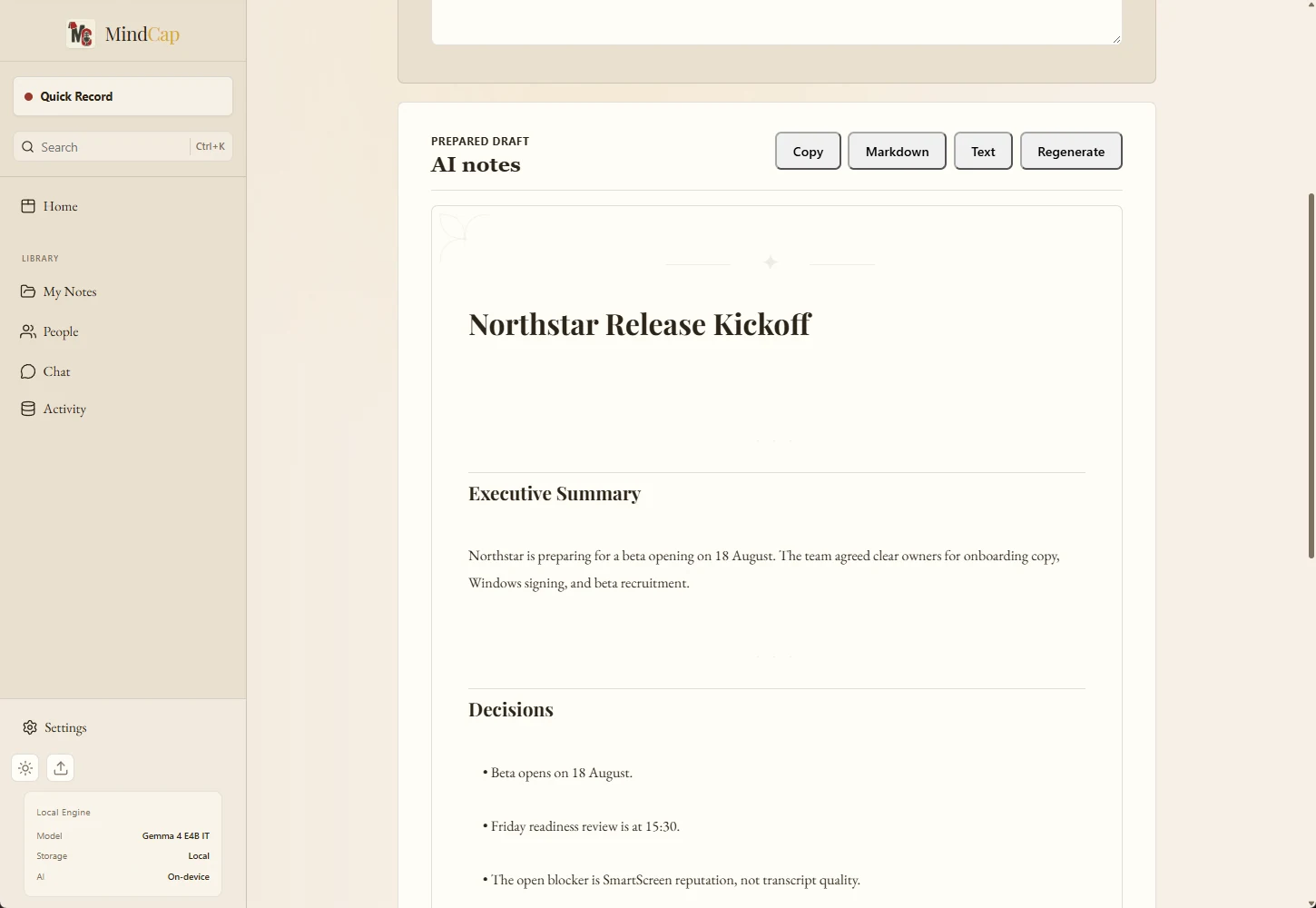Click the textarea resize handle

(x=1116, y=38)
